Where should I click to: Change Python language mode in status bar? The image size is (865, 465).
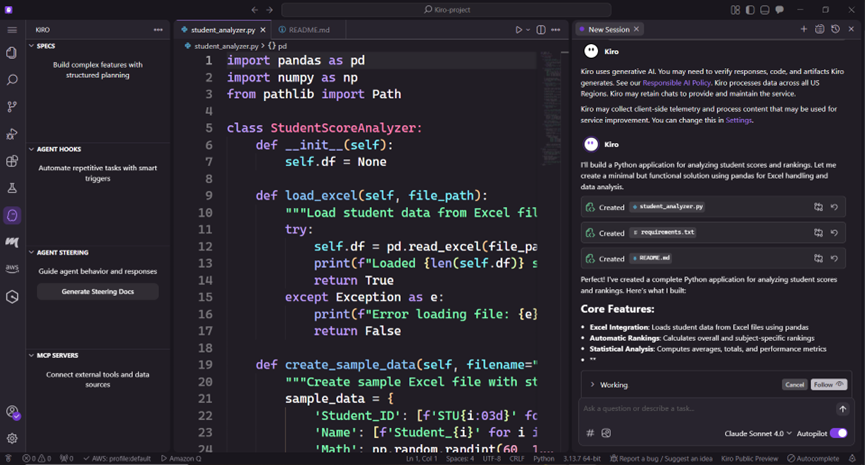coord(543,458)
